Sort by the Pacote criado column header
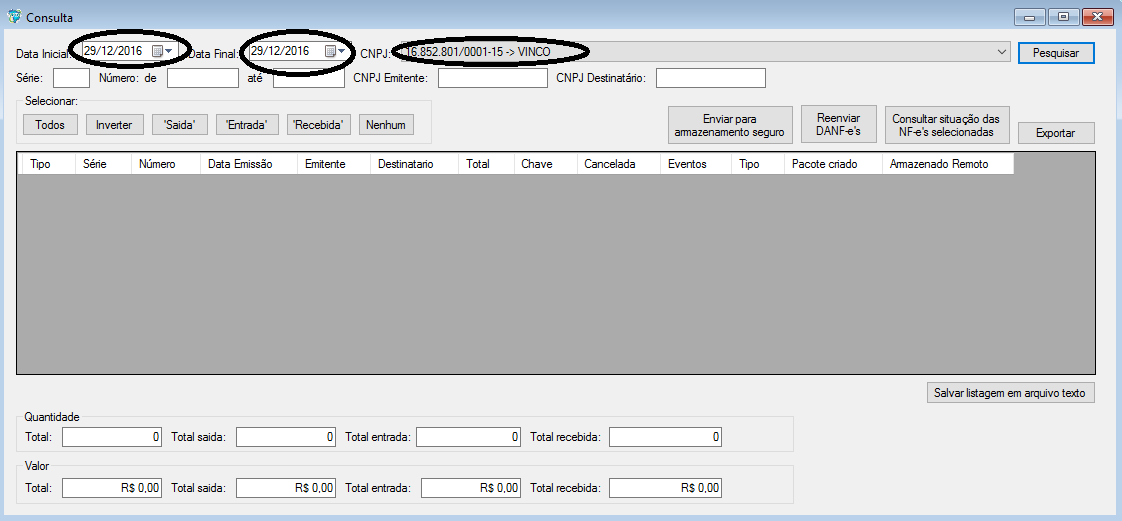Screen dimensions: 1122x521 coord(833,164)
